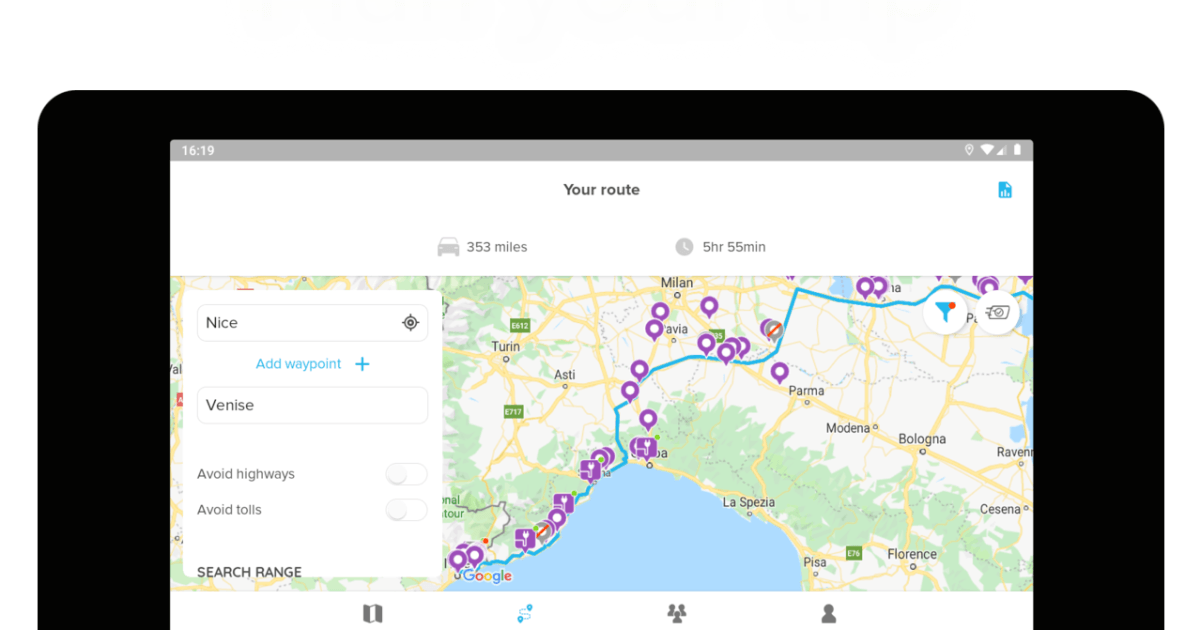The image size is (1200, 630).
Task: Click the payment card map button
Action: tap(997, 313)
